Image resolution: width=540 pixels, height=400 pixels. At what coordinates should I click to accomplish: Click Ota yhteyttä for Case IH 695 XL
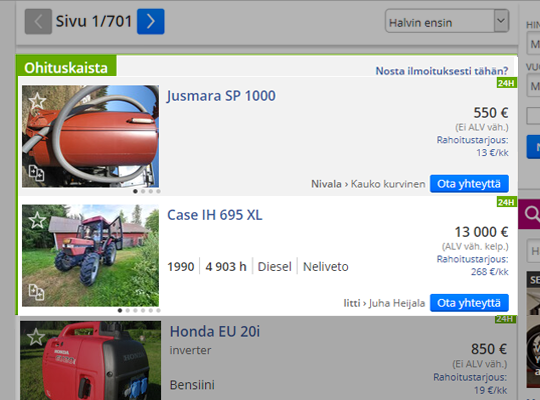[x=469, y=303]
